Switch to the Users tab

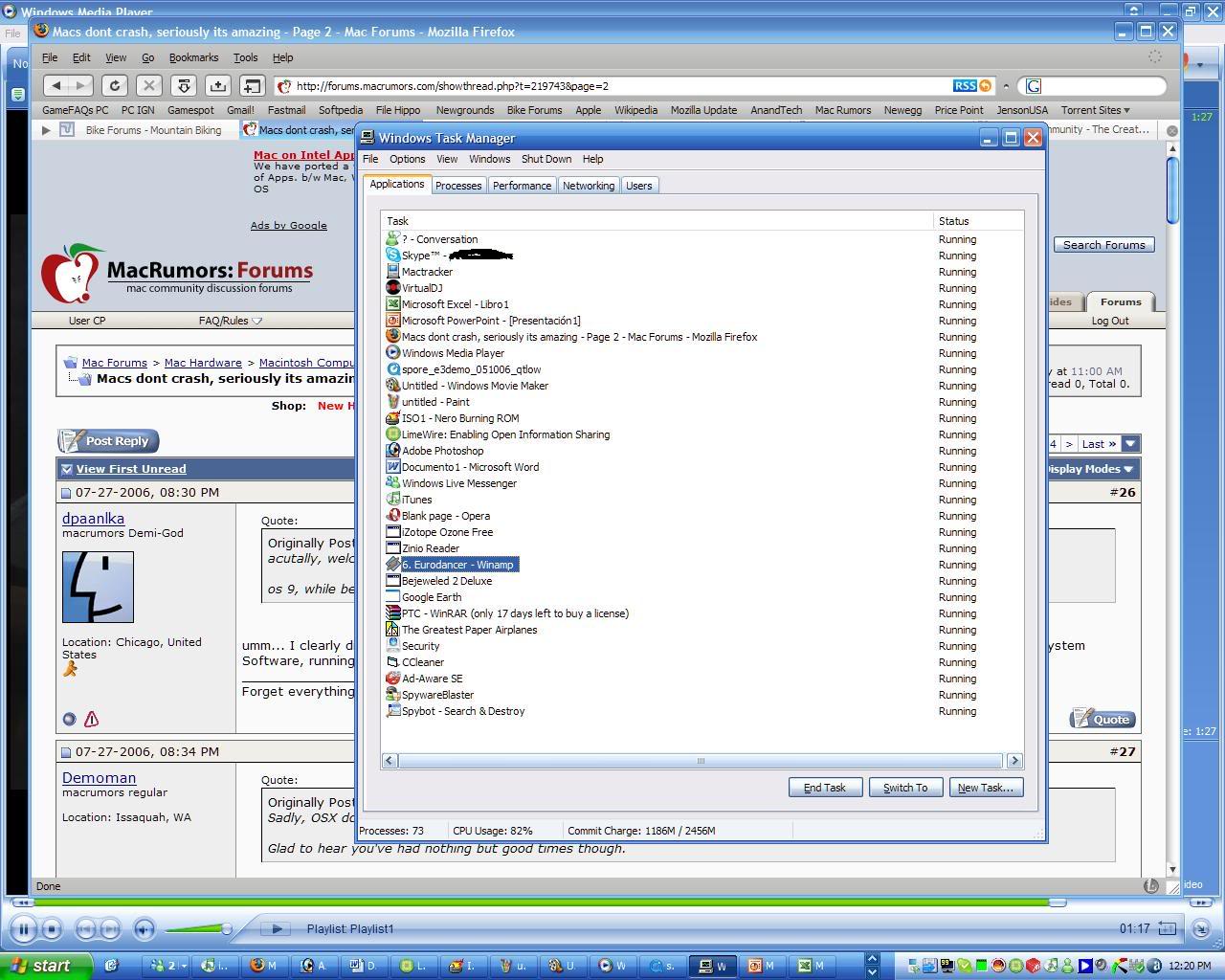click(x=639, y=186)
